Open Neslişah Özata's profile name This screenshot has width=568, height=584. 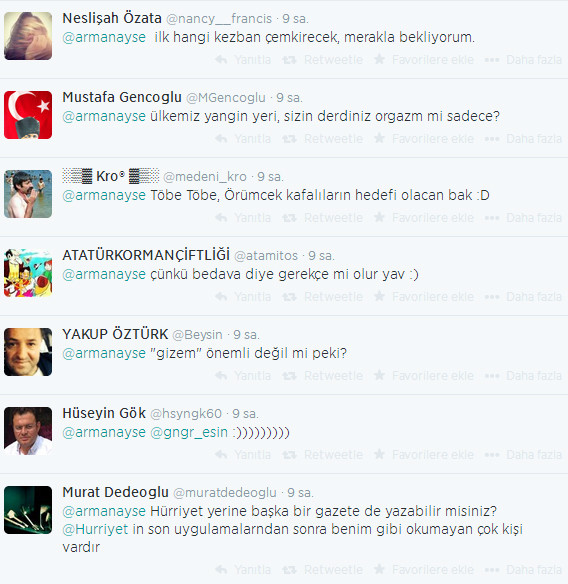click(x=112, y=18)
